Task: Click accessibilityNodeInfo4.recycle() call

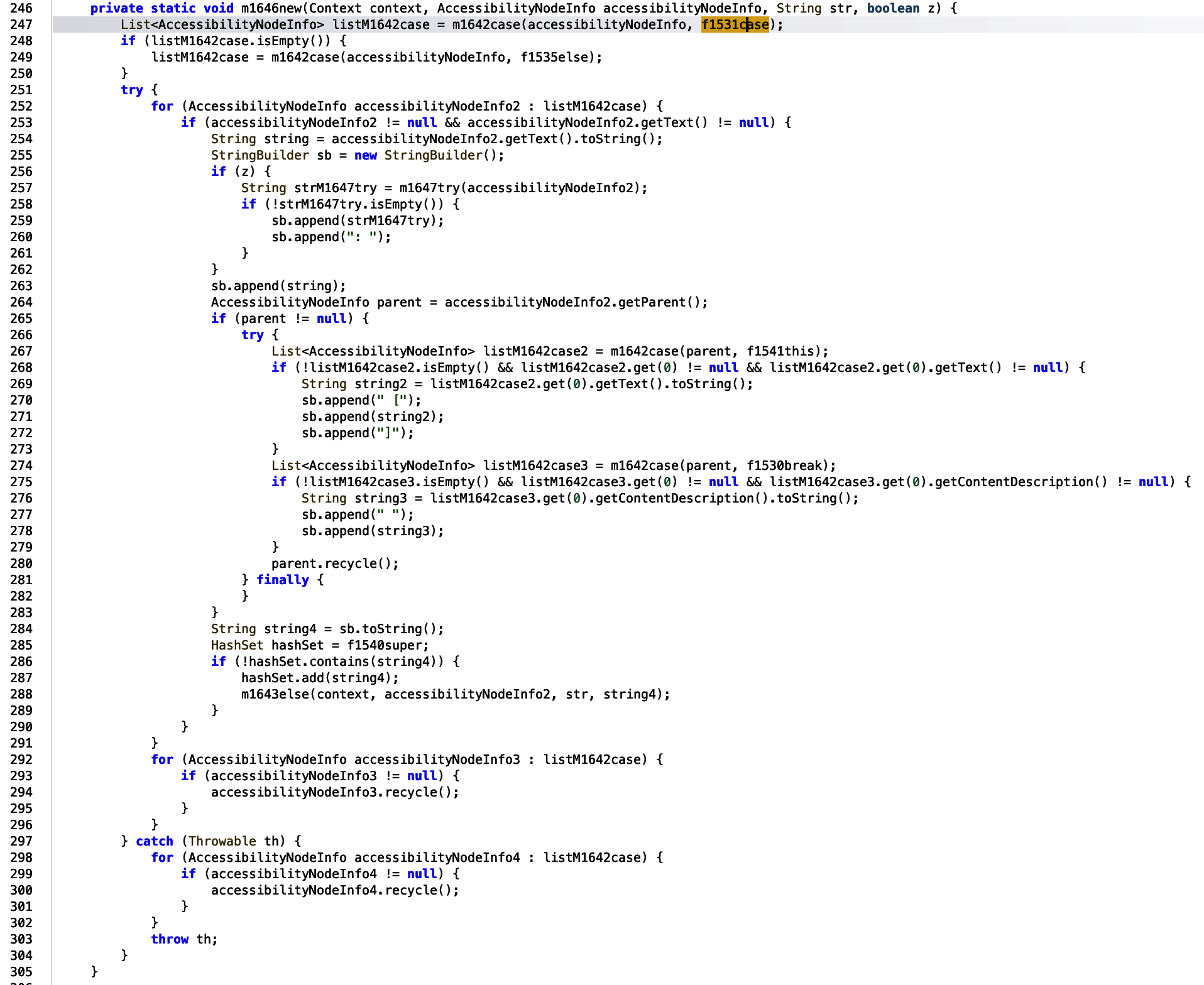Action: 334,890
